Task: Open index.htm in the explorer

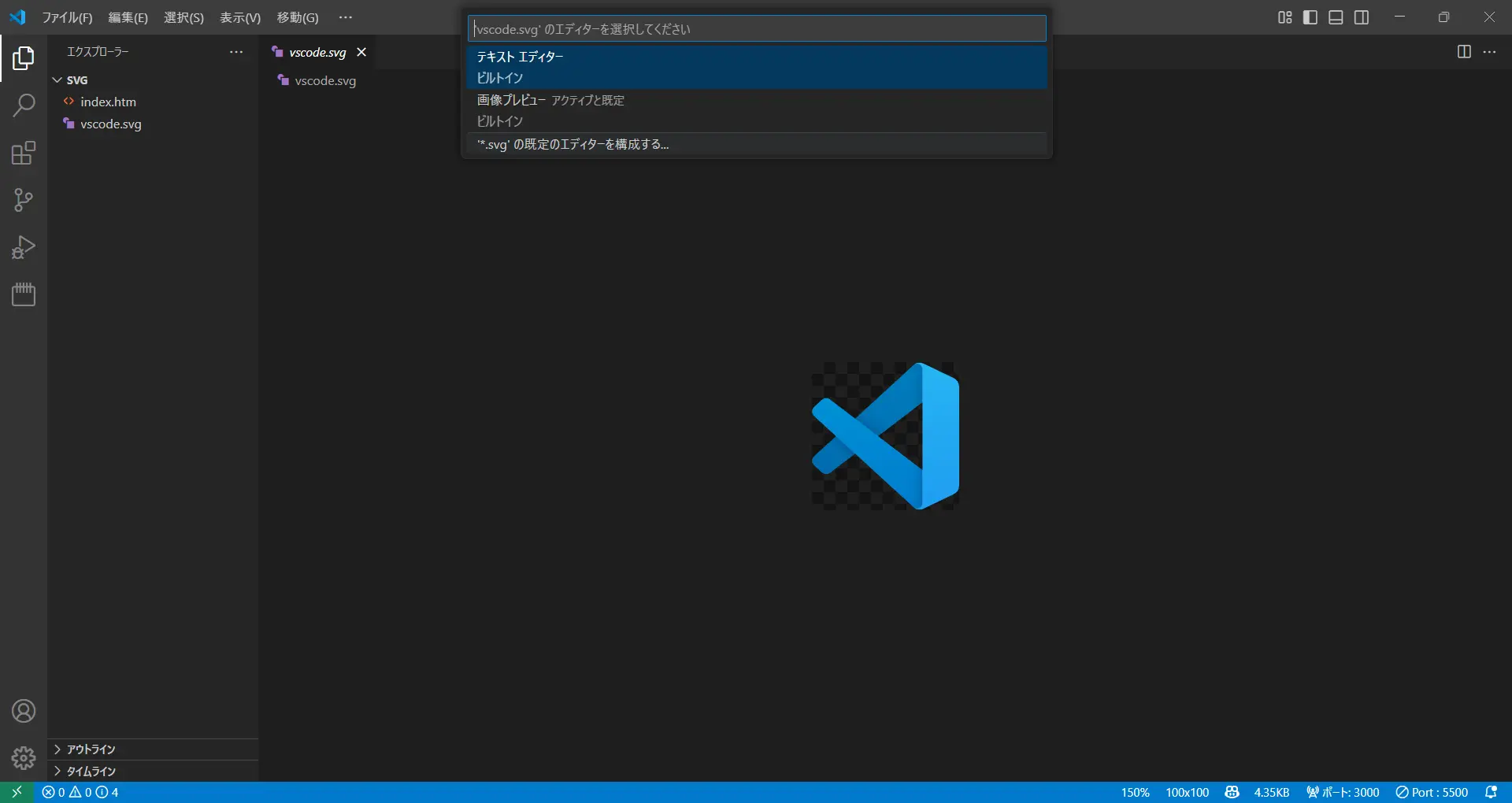Action: 154,102
